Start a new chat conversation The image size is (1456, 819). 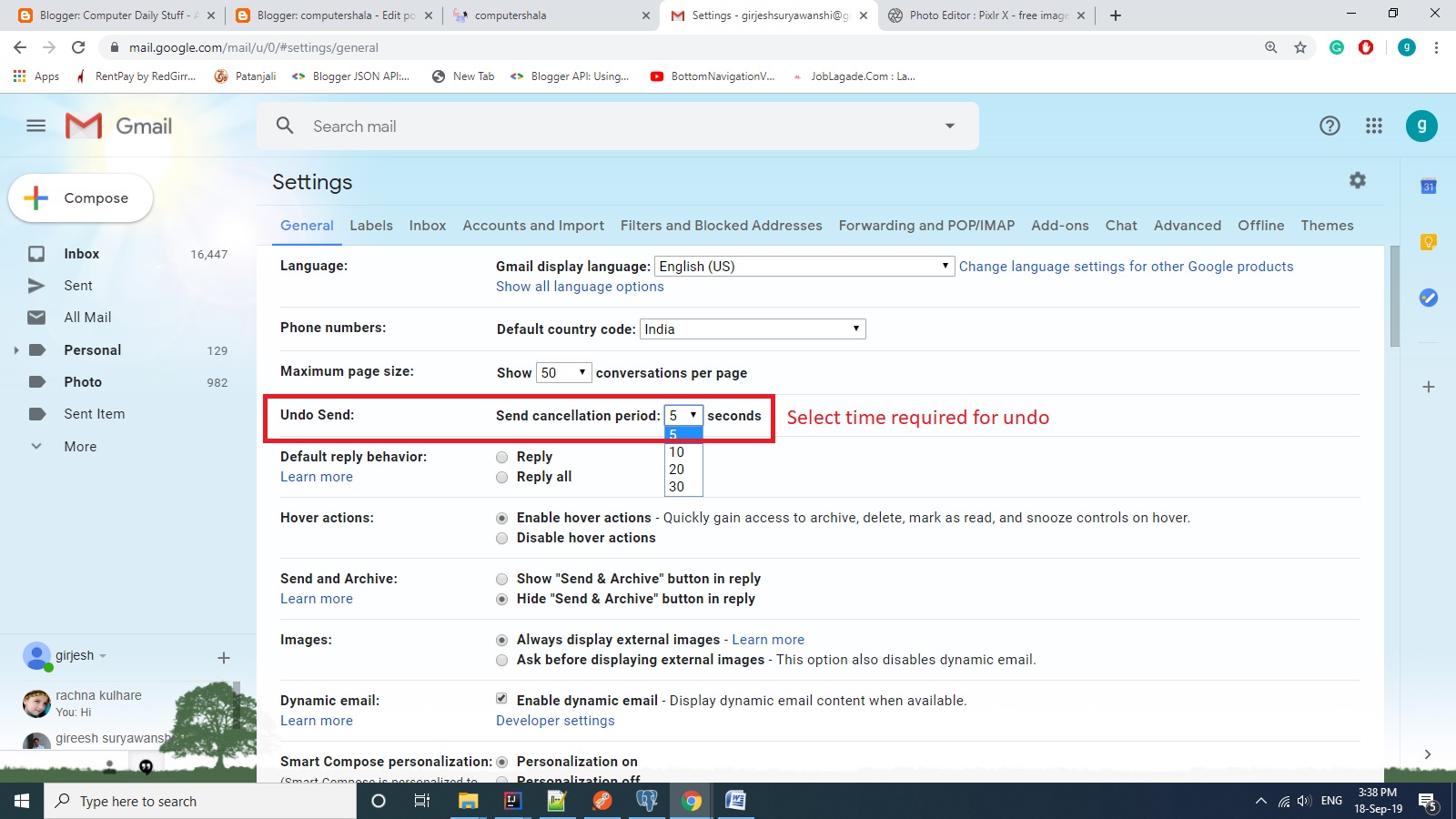click(224, 657)
